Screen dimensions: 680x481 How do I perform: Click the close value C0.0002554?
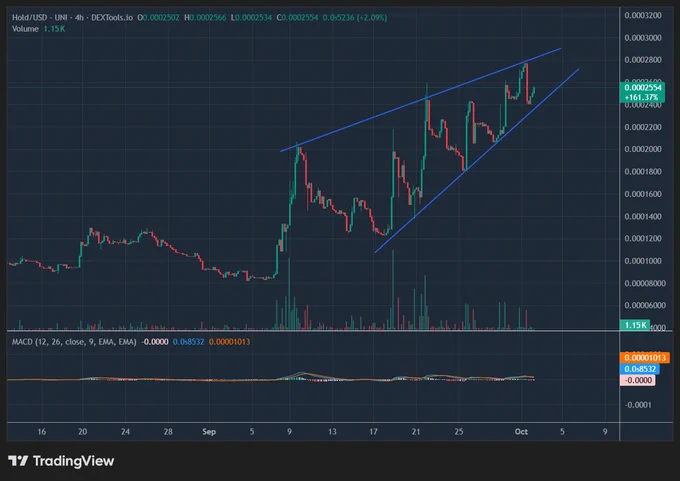coord(298,18)
